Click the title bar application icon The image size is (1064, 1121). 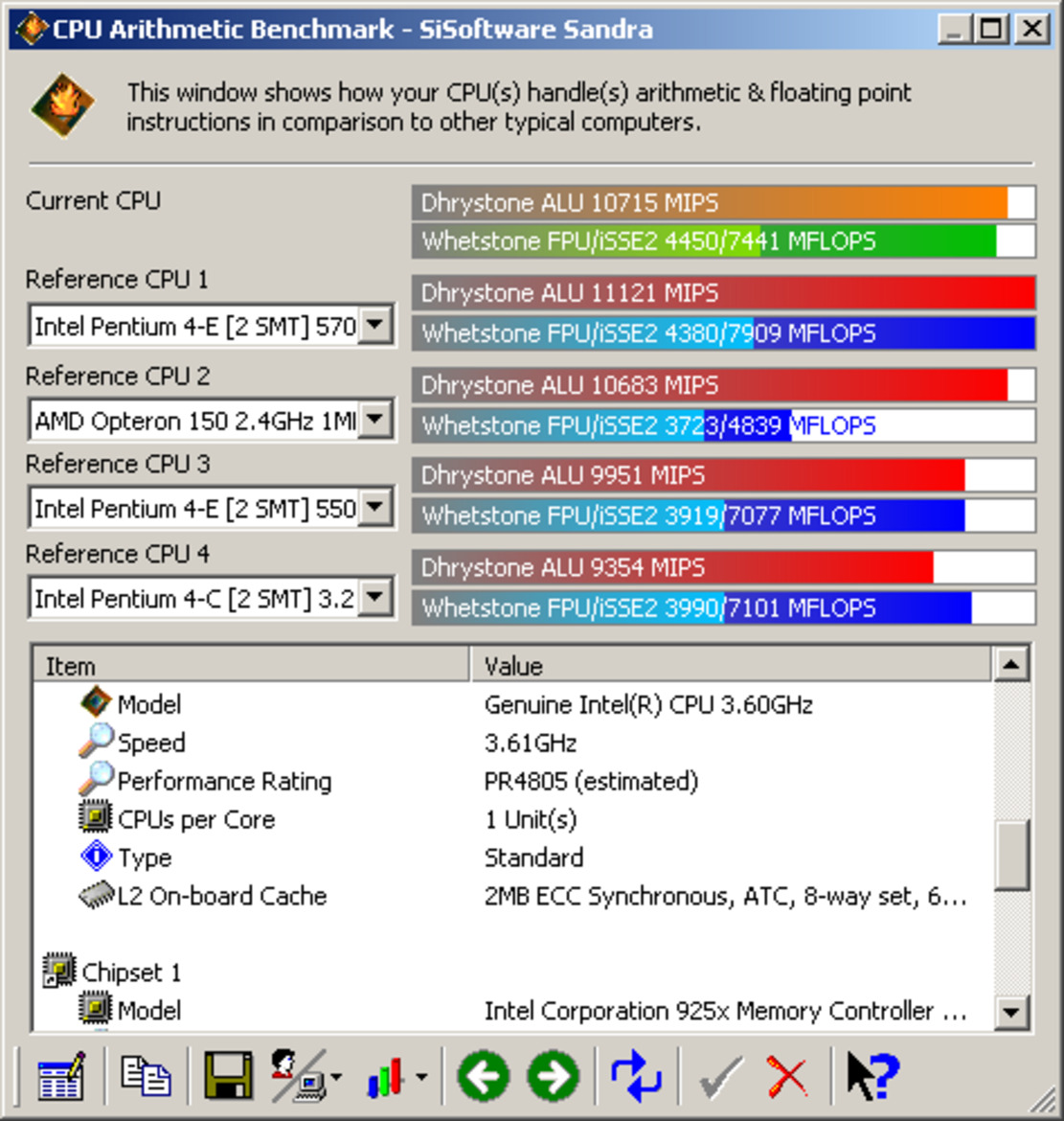32,29
